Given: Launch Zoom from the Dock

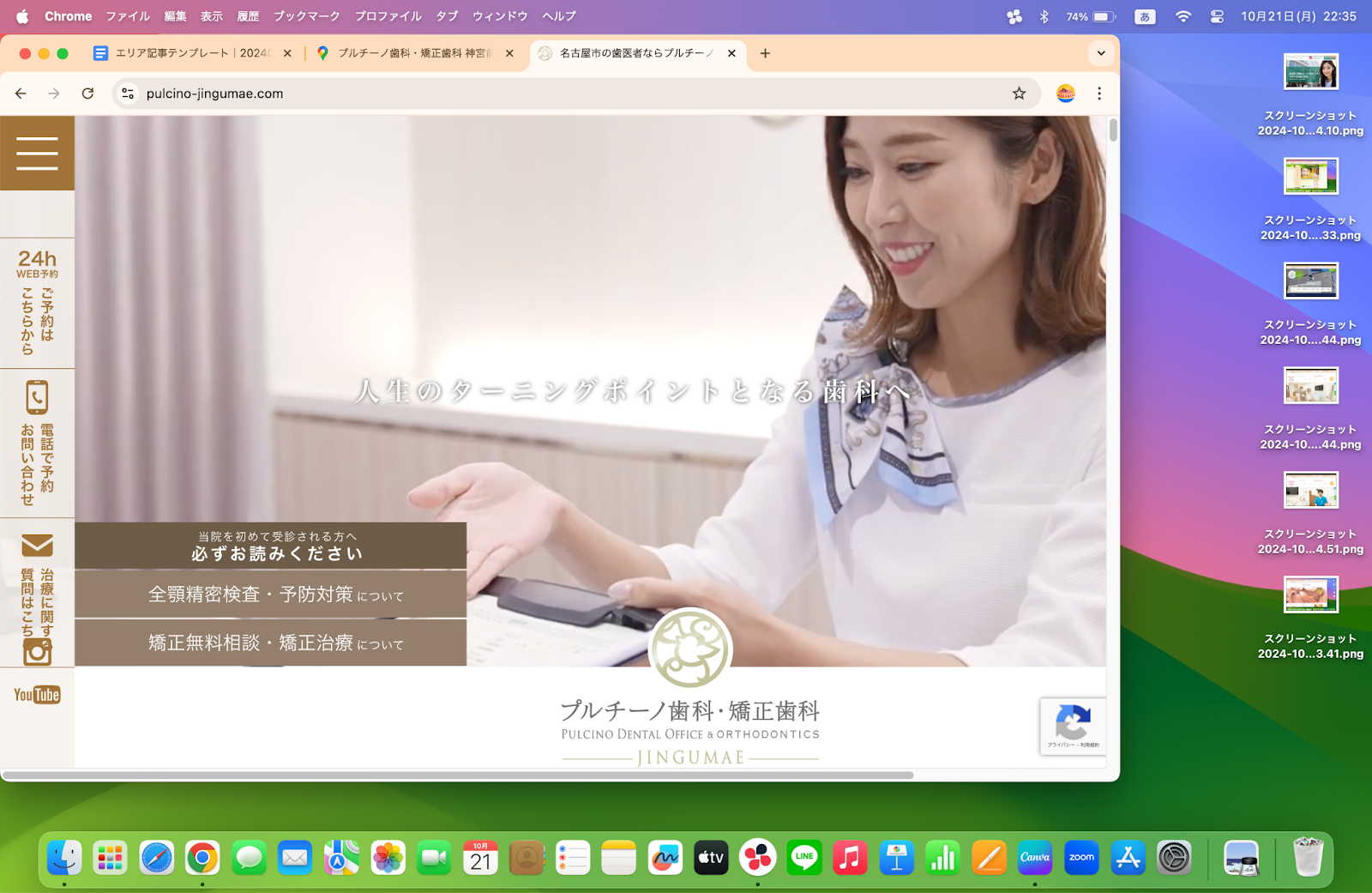Looking at the screenshot, I should [1081, 857].
